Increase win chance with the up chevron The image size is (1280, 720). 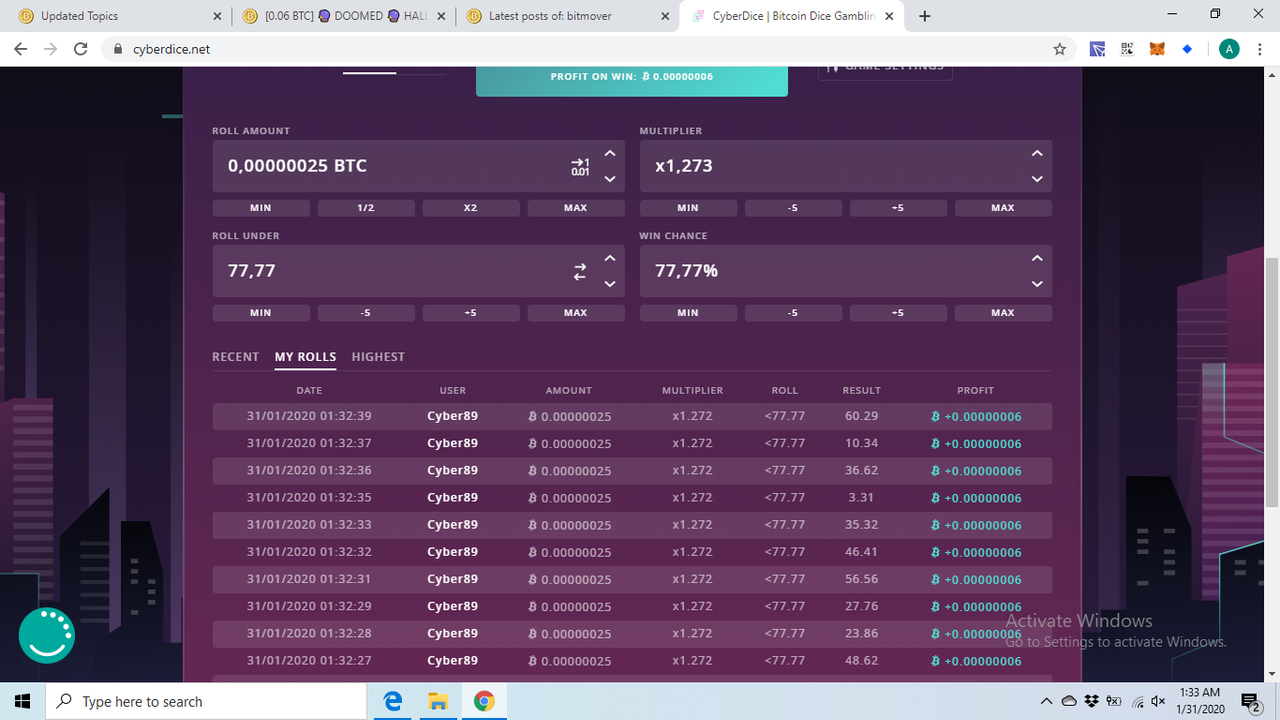[x=1037, y=258]
